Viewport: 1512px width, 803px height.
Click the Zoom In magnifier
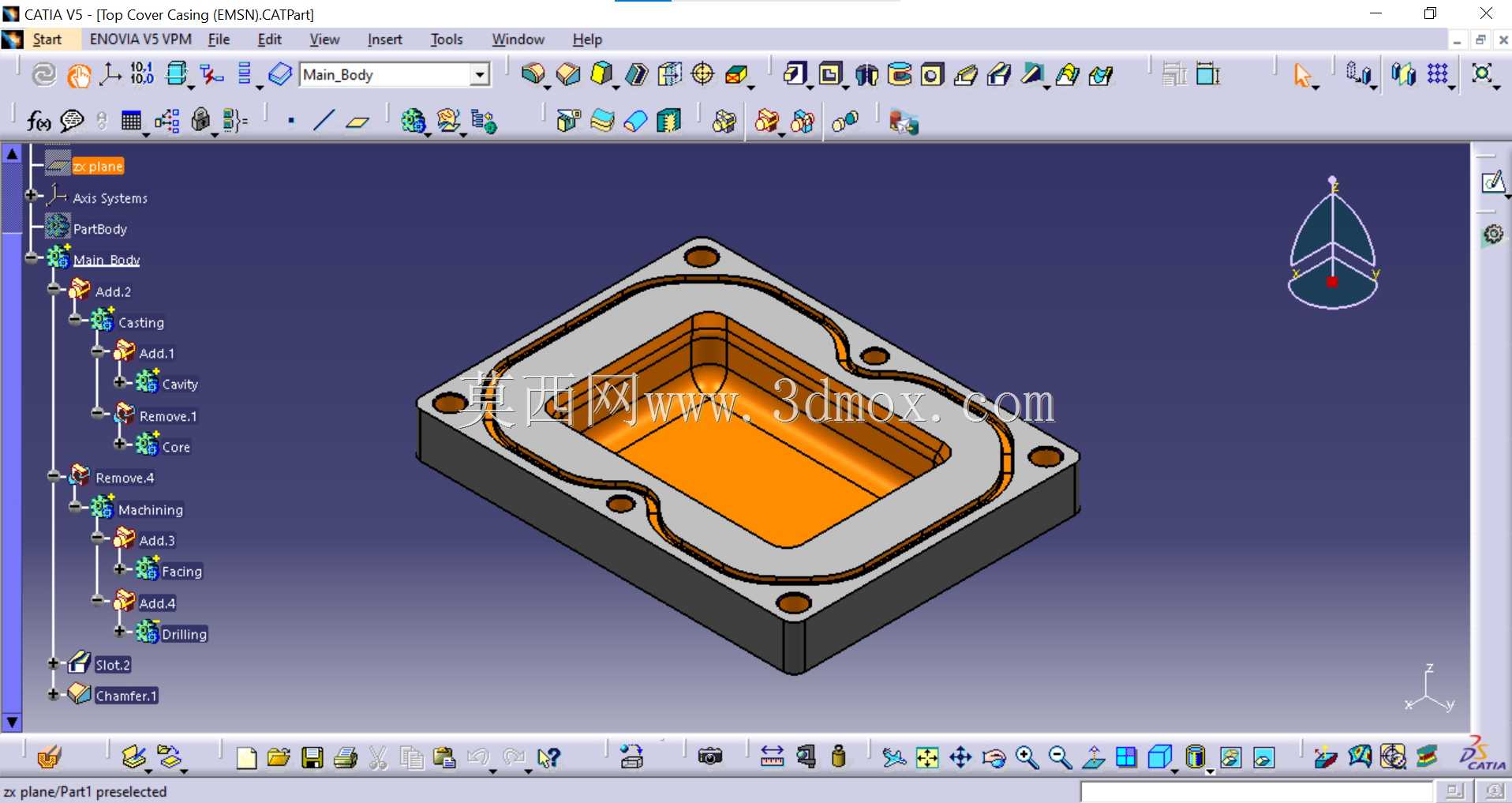pos(1027,758)
